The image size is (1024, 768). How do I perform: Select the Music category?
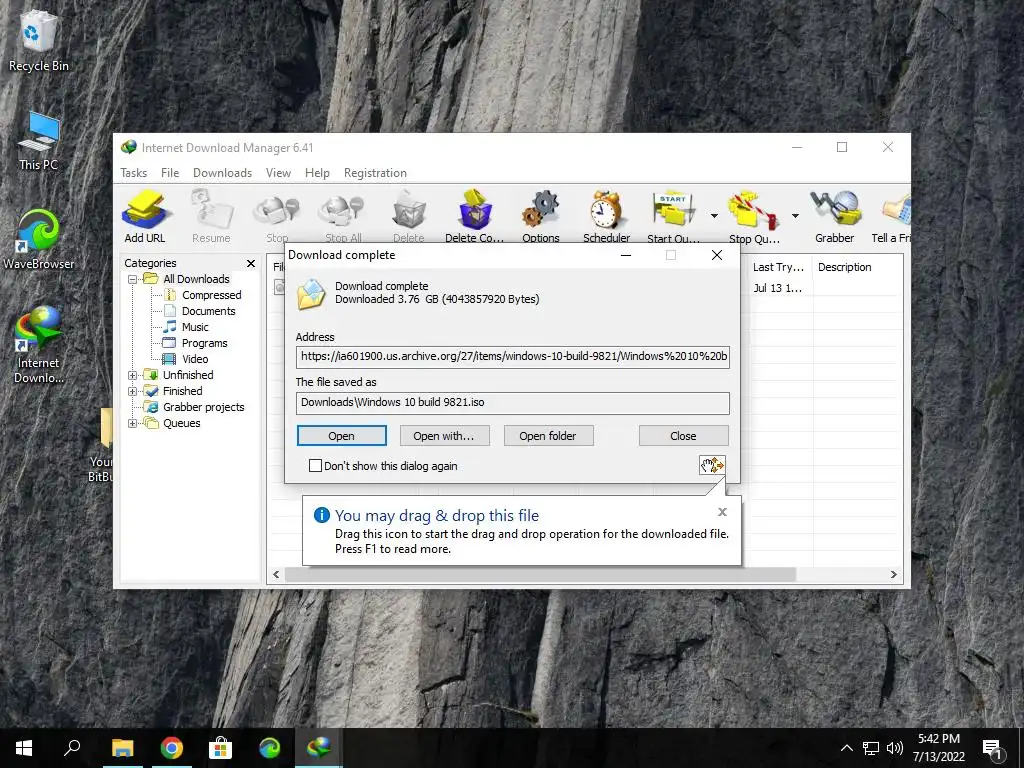click(x=195, y=327)
